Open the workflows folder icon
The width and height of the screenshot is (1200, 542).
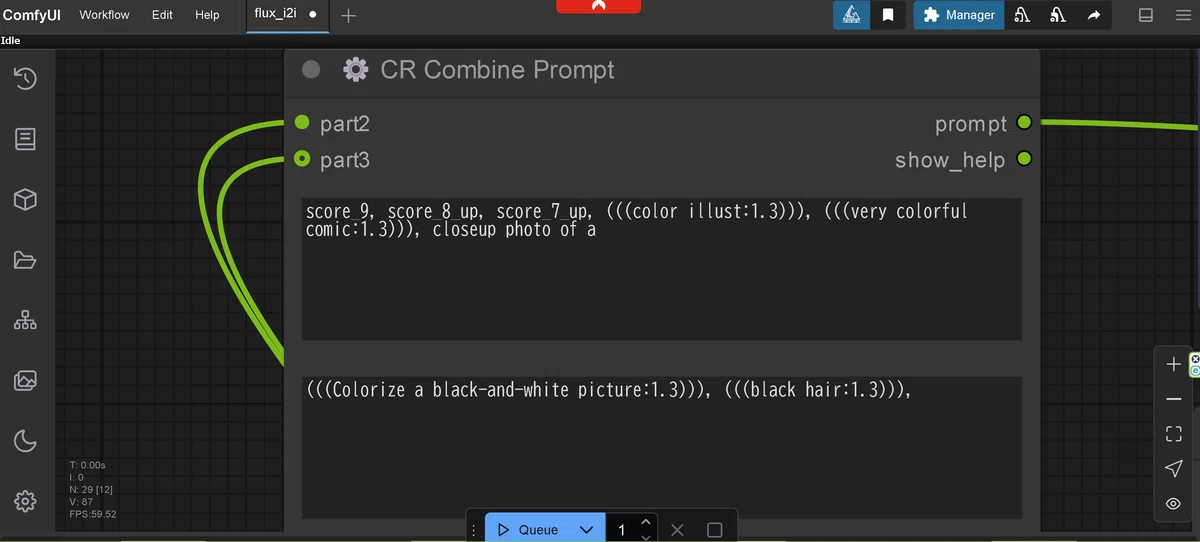point(25,261)
